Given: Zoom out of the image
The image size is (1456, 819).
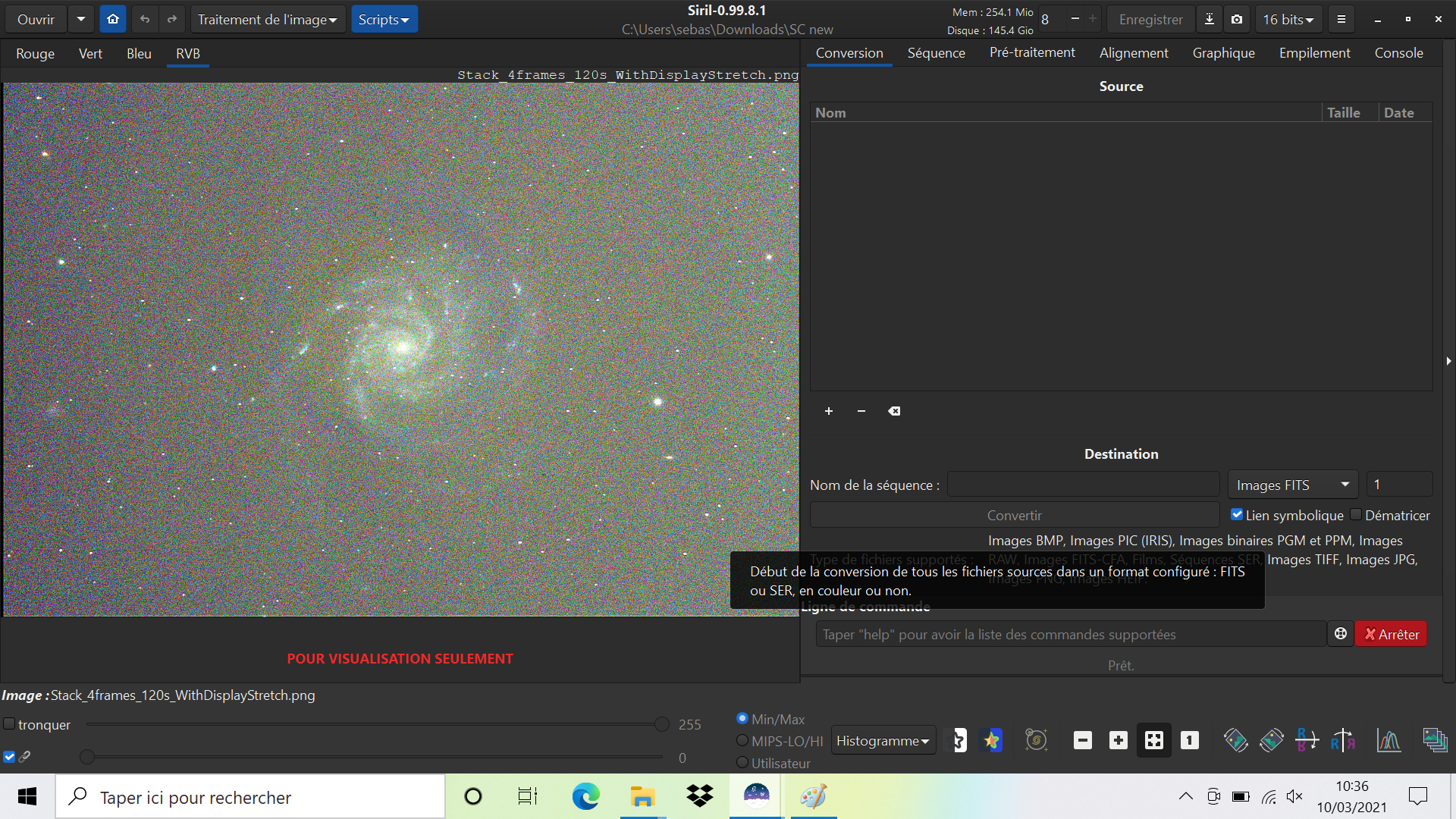Looking at the screenshot, I should 1083,740.
